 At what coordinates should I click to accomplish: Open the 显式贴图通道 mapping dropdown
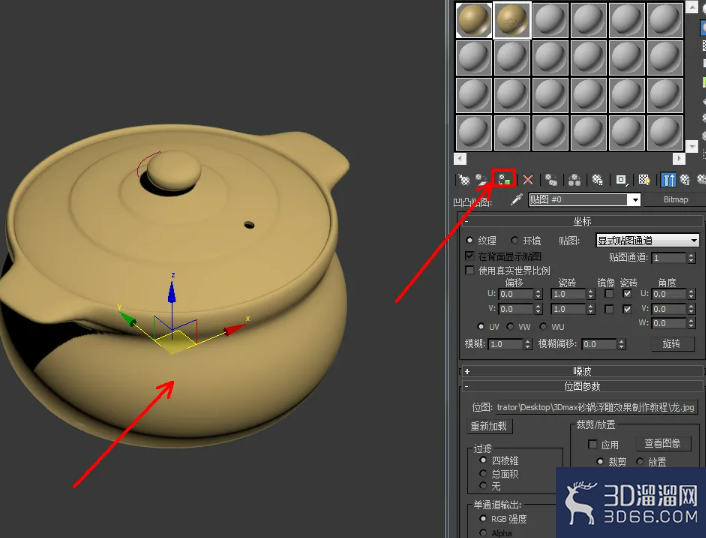[647, 240]
